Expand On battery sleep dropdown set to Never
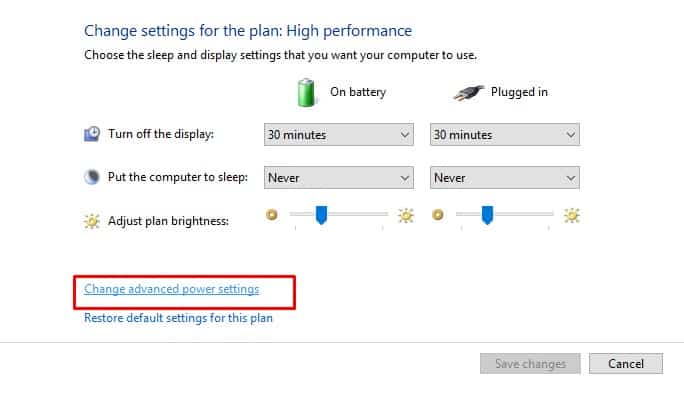 (339, 178)
